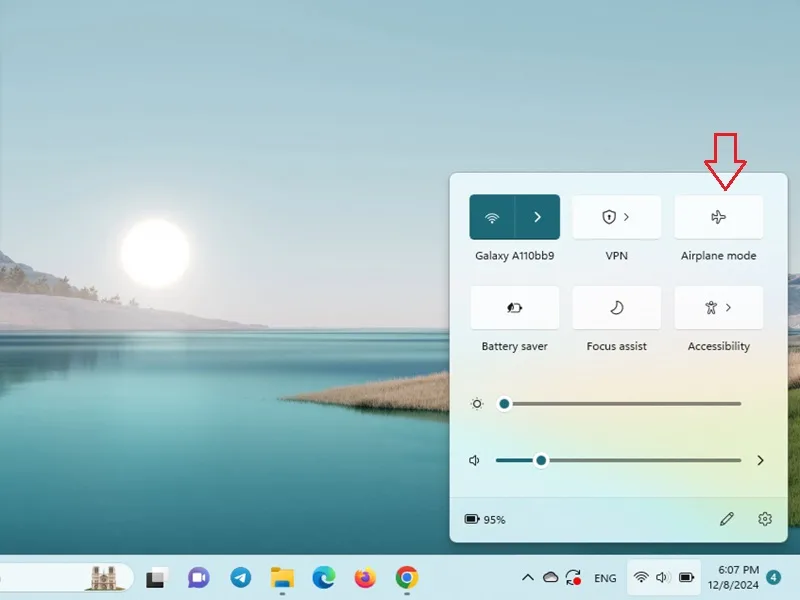
Task: Turn off Wi-Fi using the Wi-Fi tile
Action: coord(492,217)
